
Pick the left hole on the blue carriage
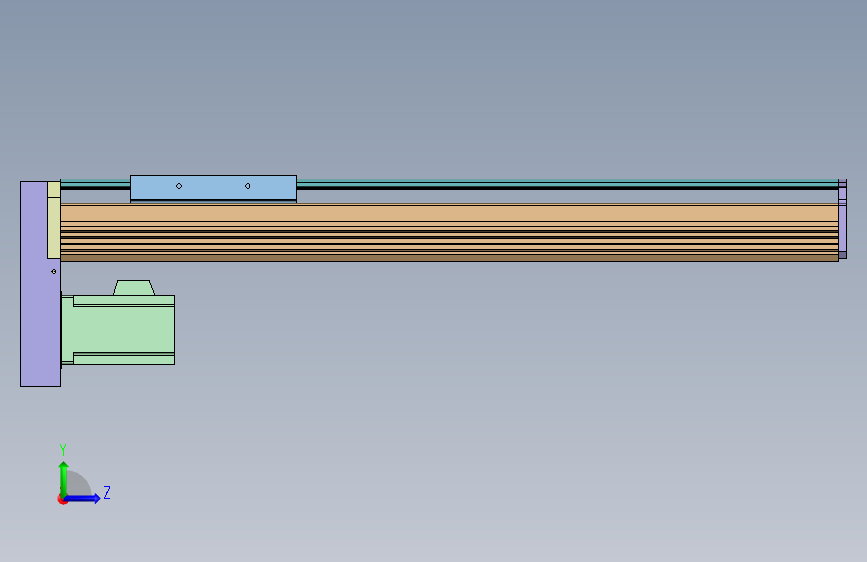pos(179,186)
